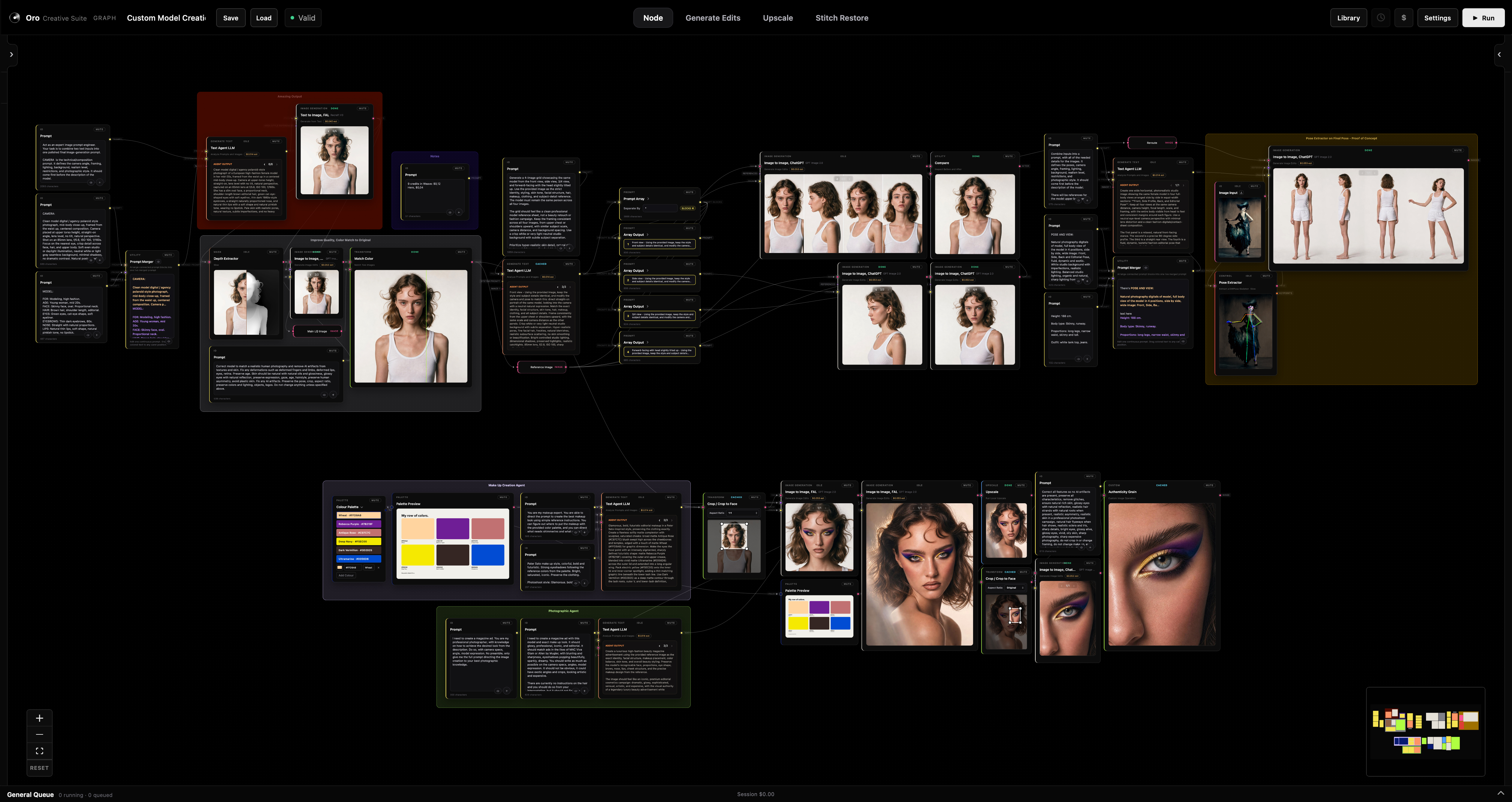Select the Antique Rose #C97C7C swatch

pos(359,533)
